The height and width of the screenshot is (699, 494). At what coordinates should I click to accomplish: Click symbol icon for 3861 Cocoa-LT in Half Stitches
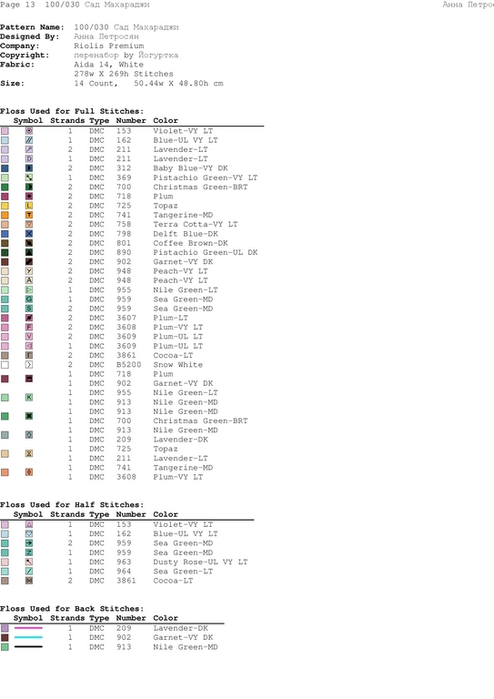[x=29, y=580]
